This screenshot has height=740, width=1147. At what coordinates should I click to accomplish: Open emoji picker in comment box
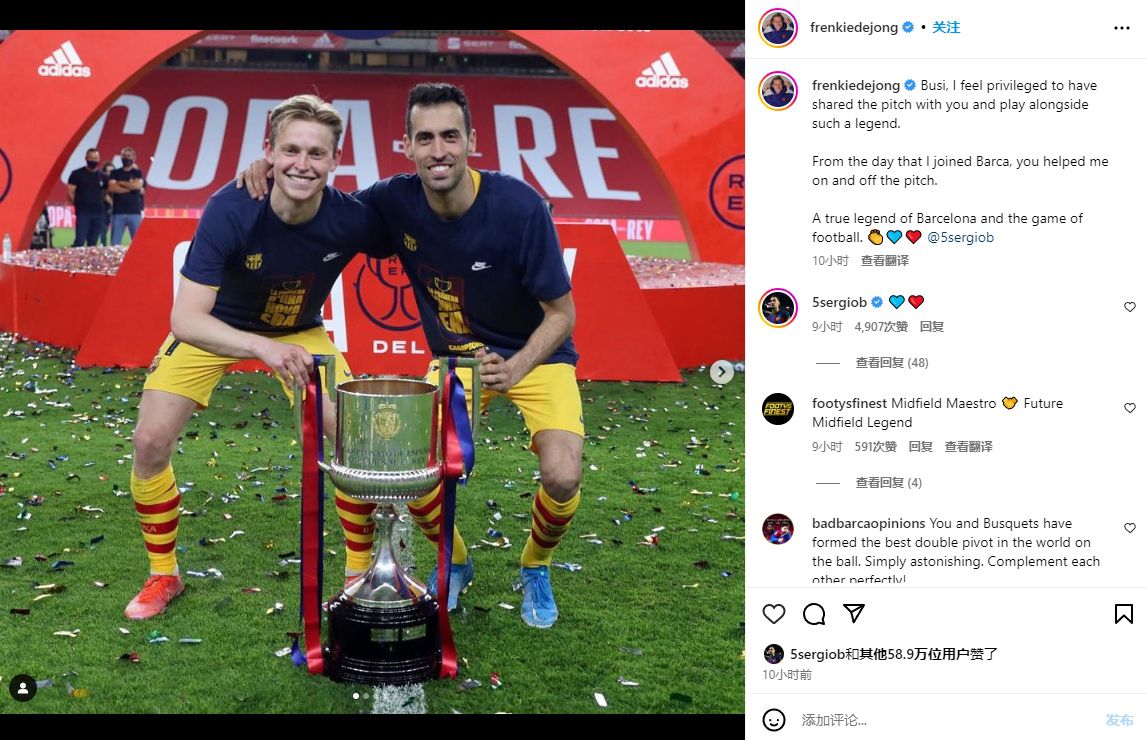pos(773,720)
